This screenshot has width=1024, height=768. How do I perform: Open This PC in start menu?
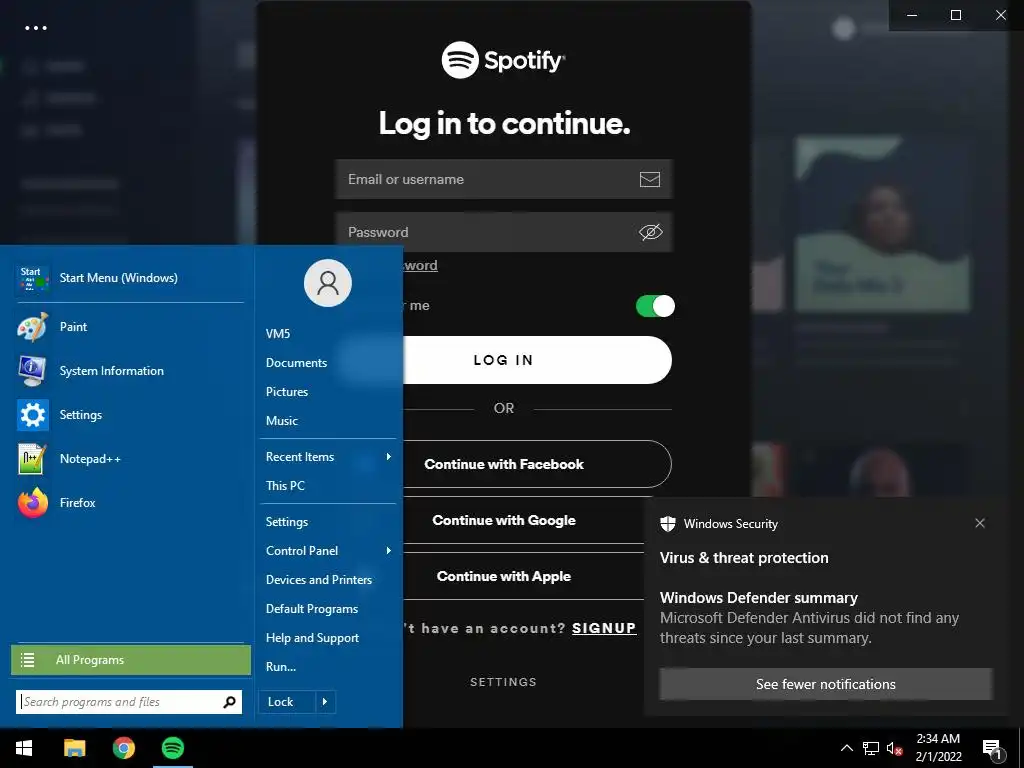(x=285, y=485)
